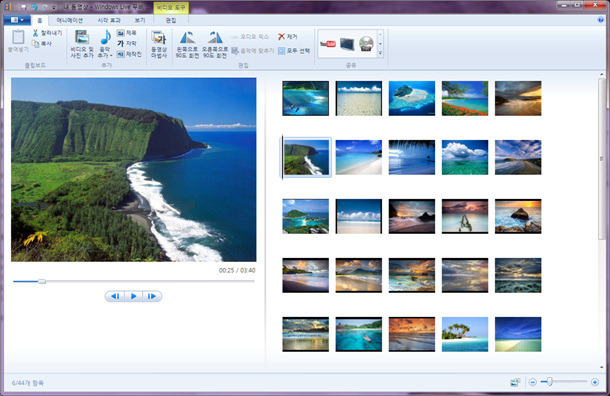The height and width of the screenshot is (396, 610).
Task: Click the storyboard scroll-up arrow
Action: pyautogui.click(x=602, y=75)
